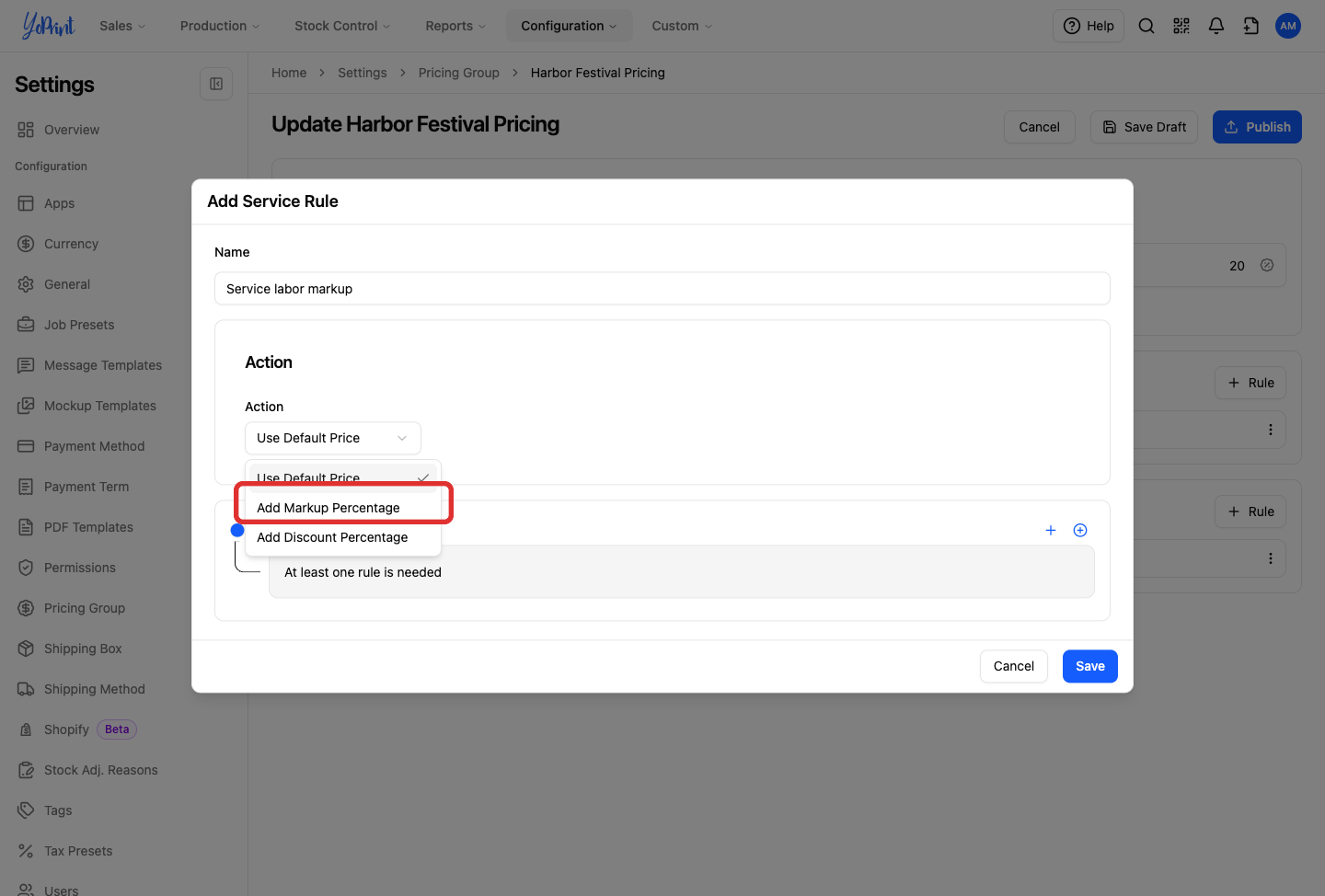Click the Save Draft button
Viewport: 1325px width, 896px height.
1144,127
